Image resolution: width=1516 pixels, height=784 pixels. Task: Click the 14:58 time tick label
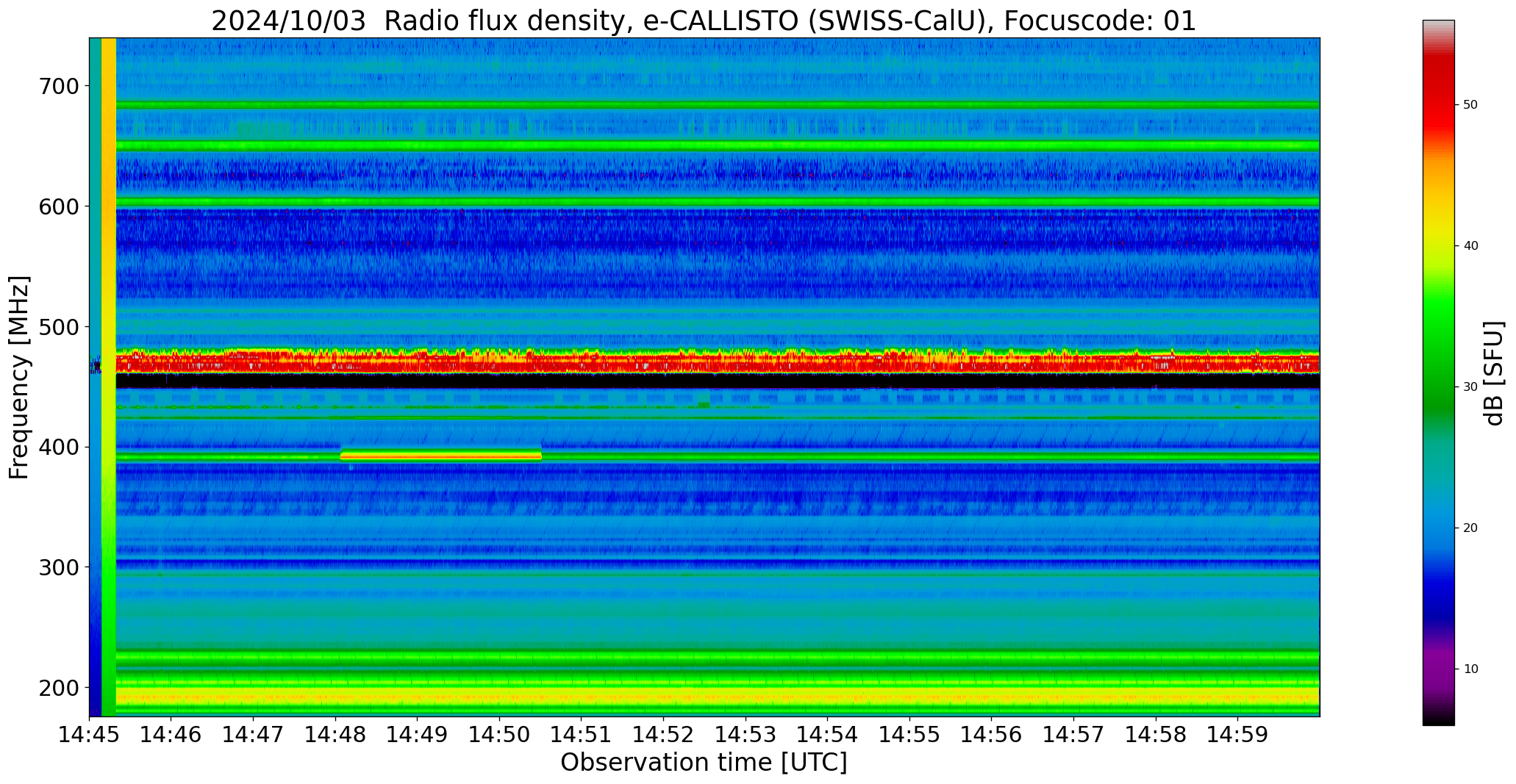point(1156,735)
